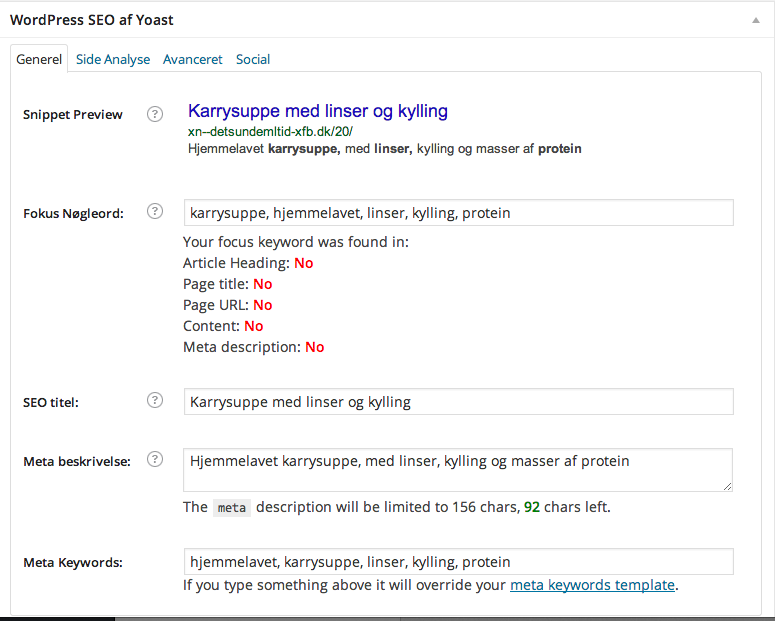Click the SEO titel help icon
The width and height of the screenshot is (775, 621).
coord(155,400)
